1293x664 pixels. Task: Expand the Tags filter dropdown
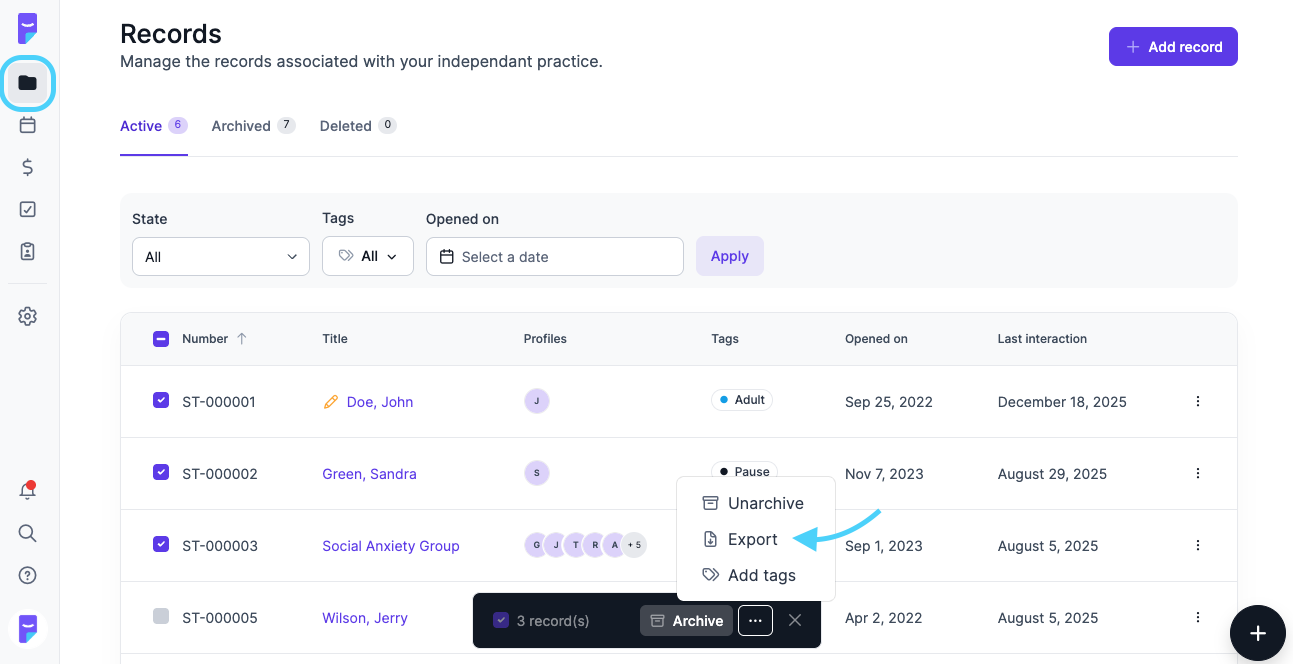click(x=368, y=257)
